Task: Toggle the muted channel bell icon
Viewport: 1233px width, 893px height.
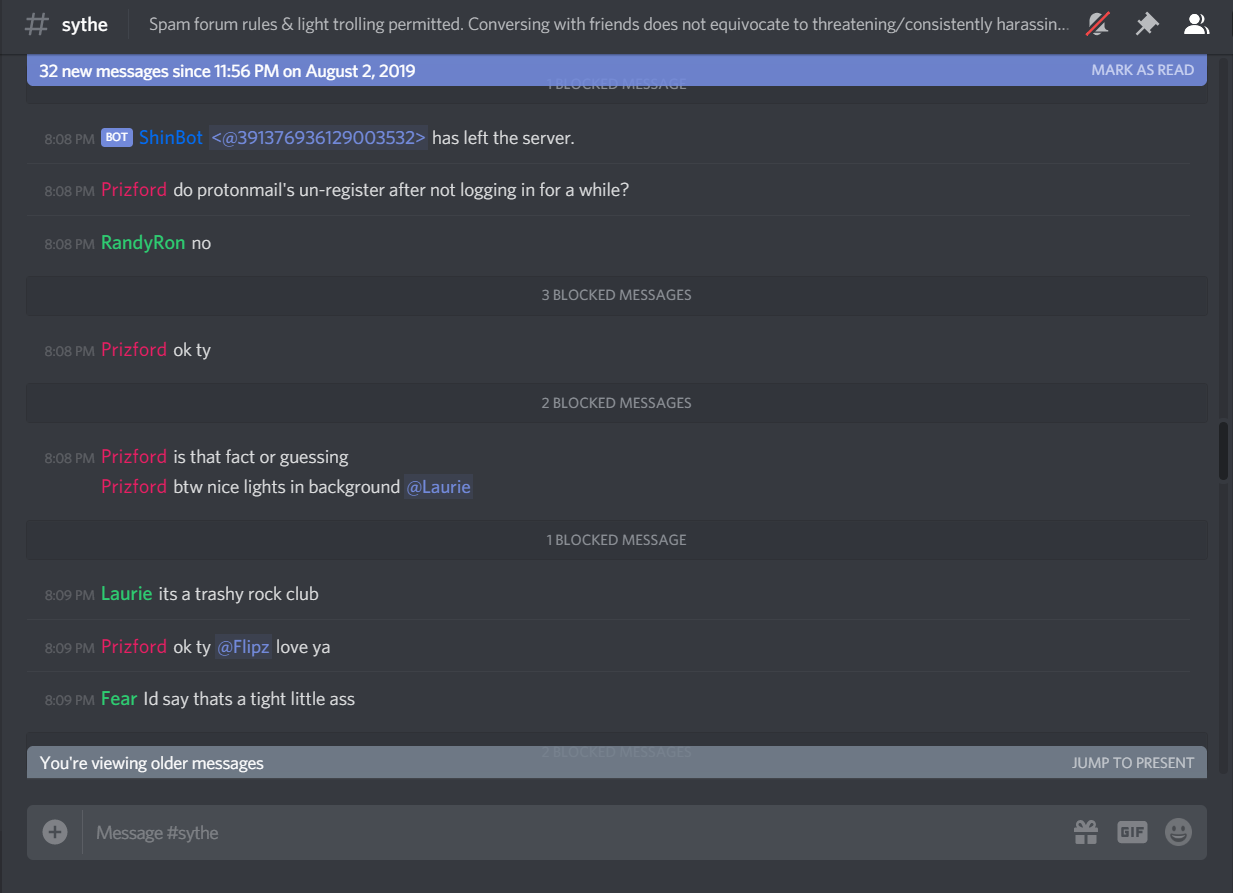Action: click(x=1098, y=24)
